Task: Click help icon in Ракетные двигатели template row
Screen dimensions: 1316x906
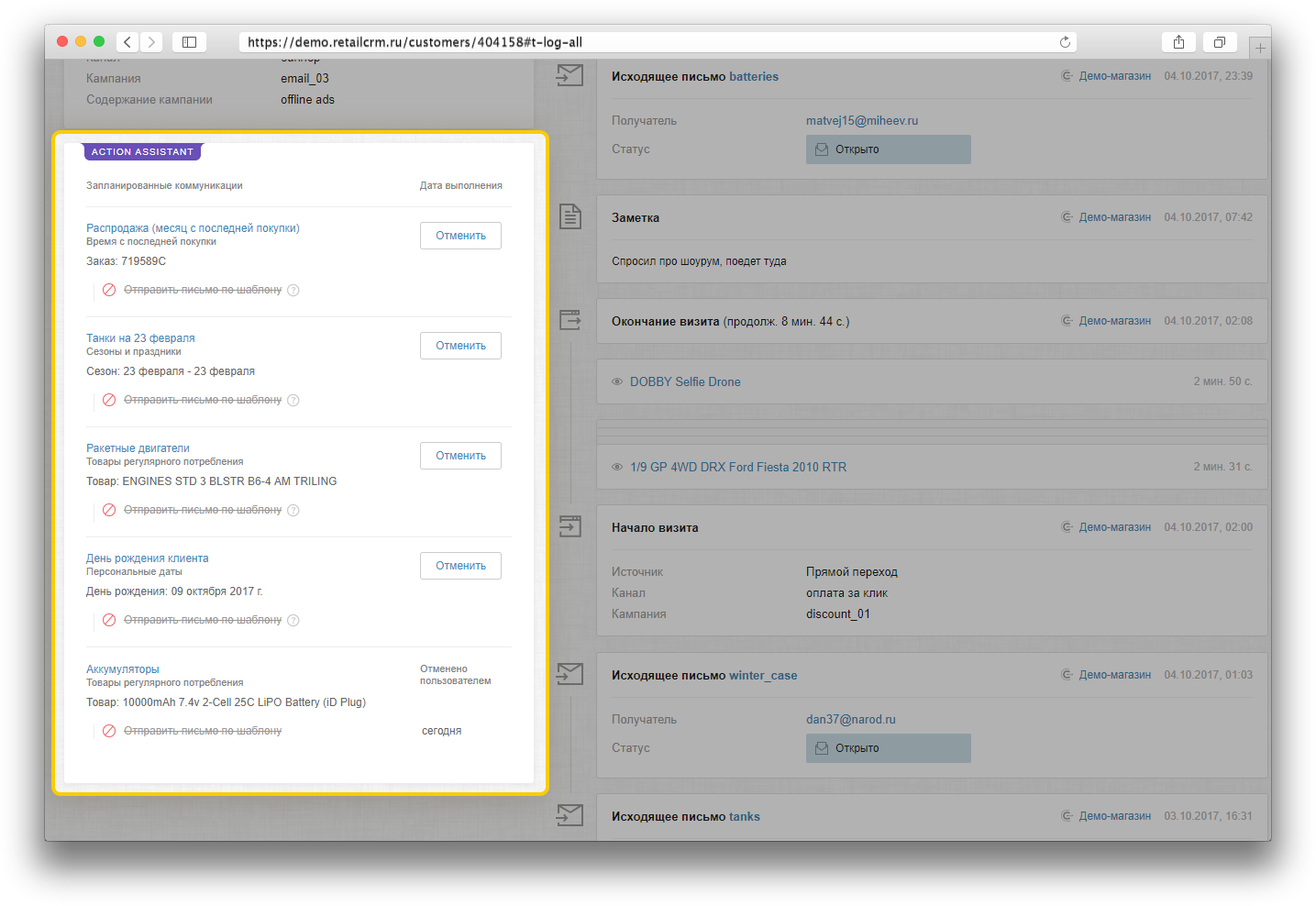Action: click(x=293, y=510)
